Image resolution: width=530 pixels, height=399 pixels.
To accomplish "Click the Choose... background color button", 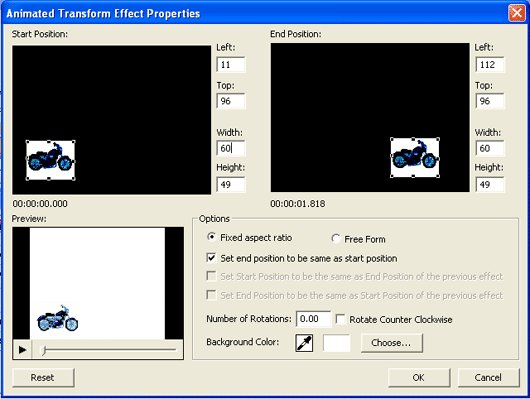I will click(391, 343).
